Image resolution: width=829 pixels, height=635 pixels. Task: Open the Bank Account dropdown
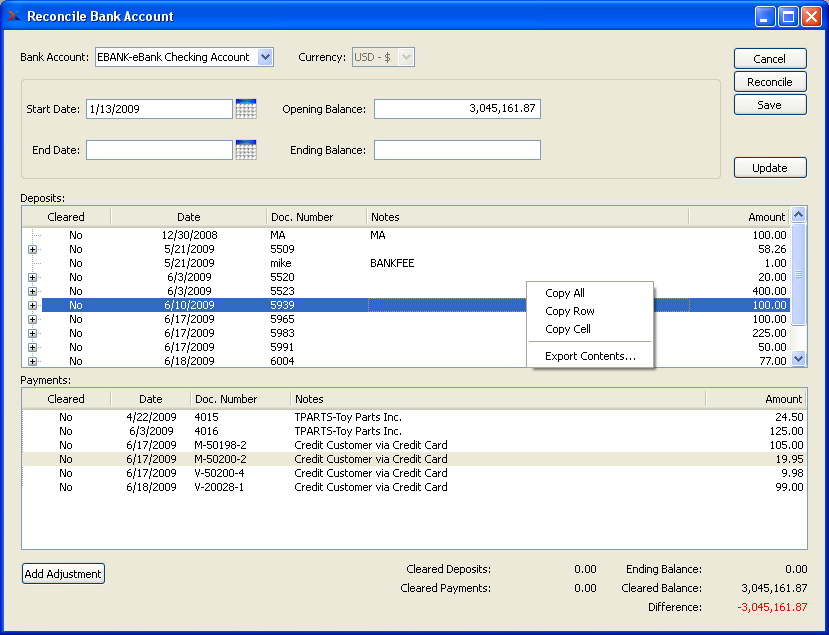click(x=265, y=57)
